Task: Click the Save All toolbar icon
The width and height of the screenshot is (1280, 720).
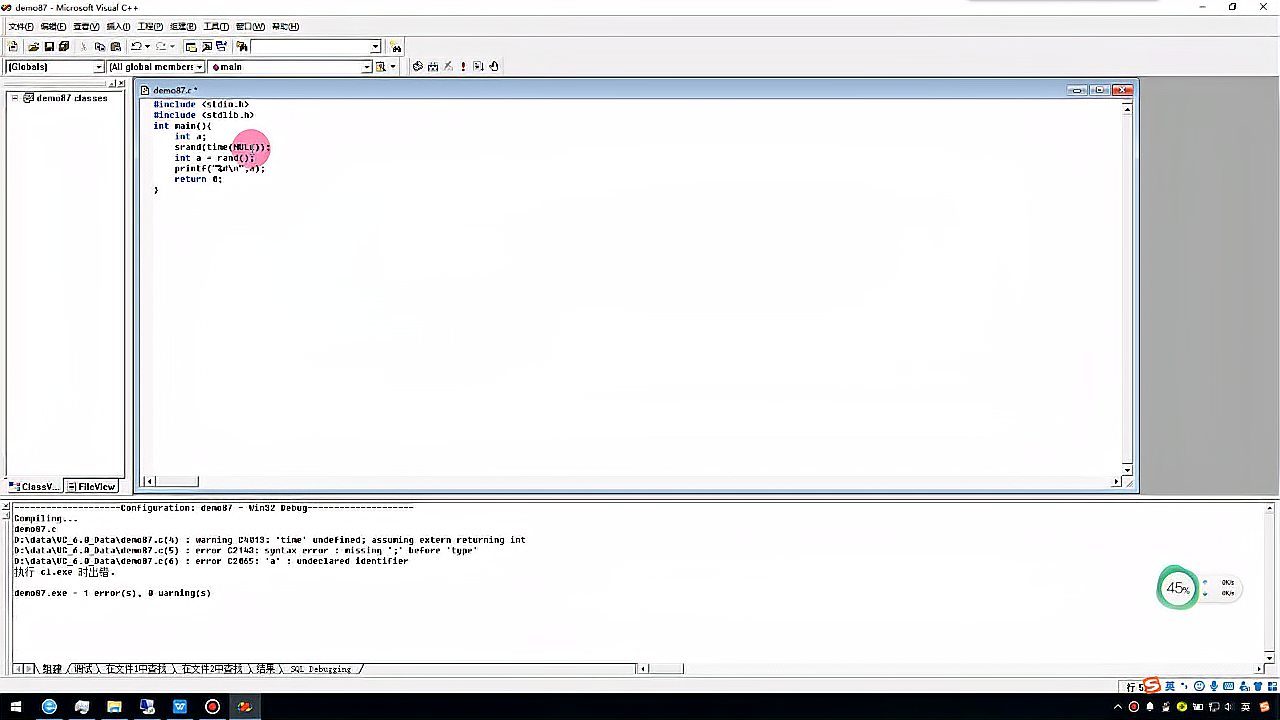Action: [64, 46]
